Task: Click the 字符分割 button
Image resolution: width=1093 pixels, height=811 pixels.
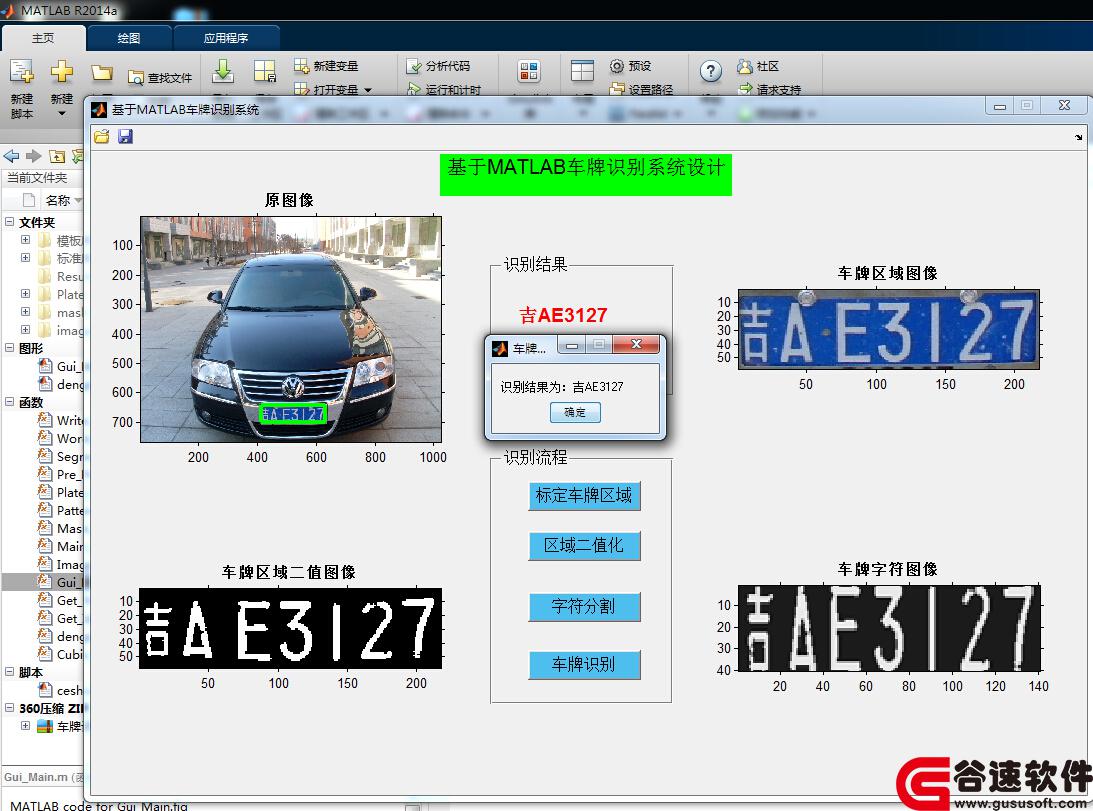Action: tap(584, 607)
